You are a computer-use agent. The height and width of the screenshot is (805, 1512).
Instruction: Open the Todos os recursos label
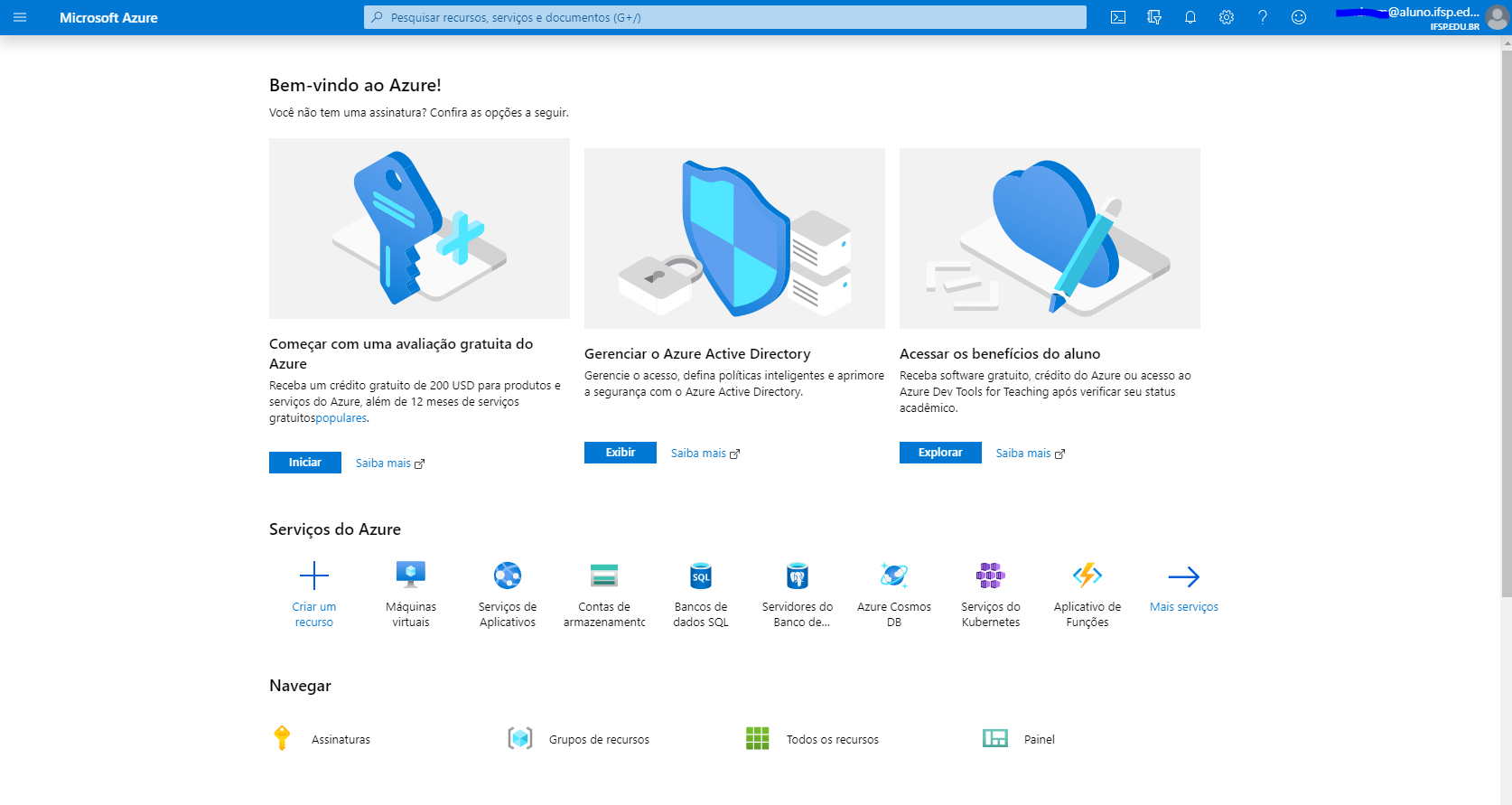pos(833,739)
